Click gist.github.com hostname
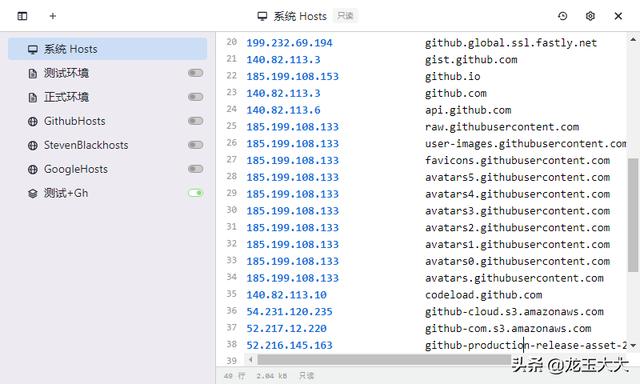The width and height of the screenshot is (640, 384). (471, 60)
